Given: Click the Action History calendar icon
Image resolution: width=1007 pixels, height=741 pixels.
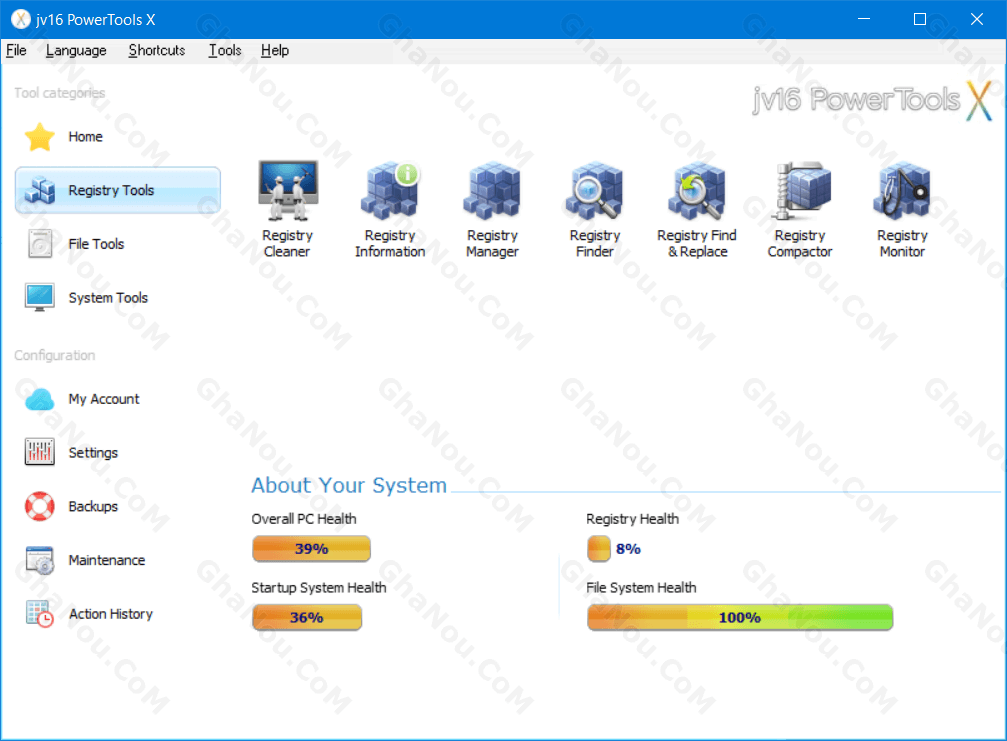Looking at the screenshot, I should (40, 614).
